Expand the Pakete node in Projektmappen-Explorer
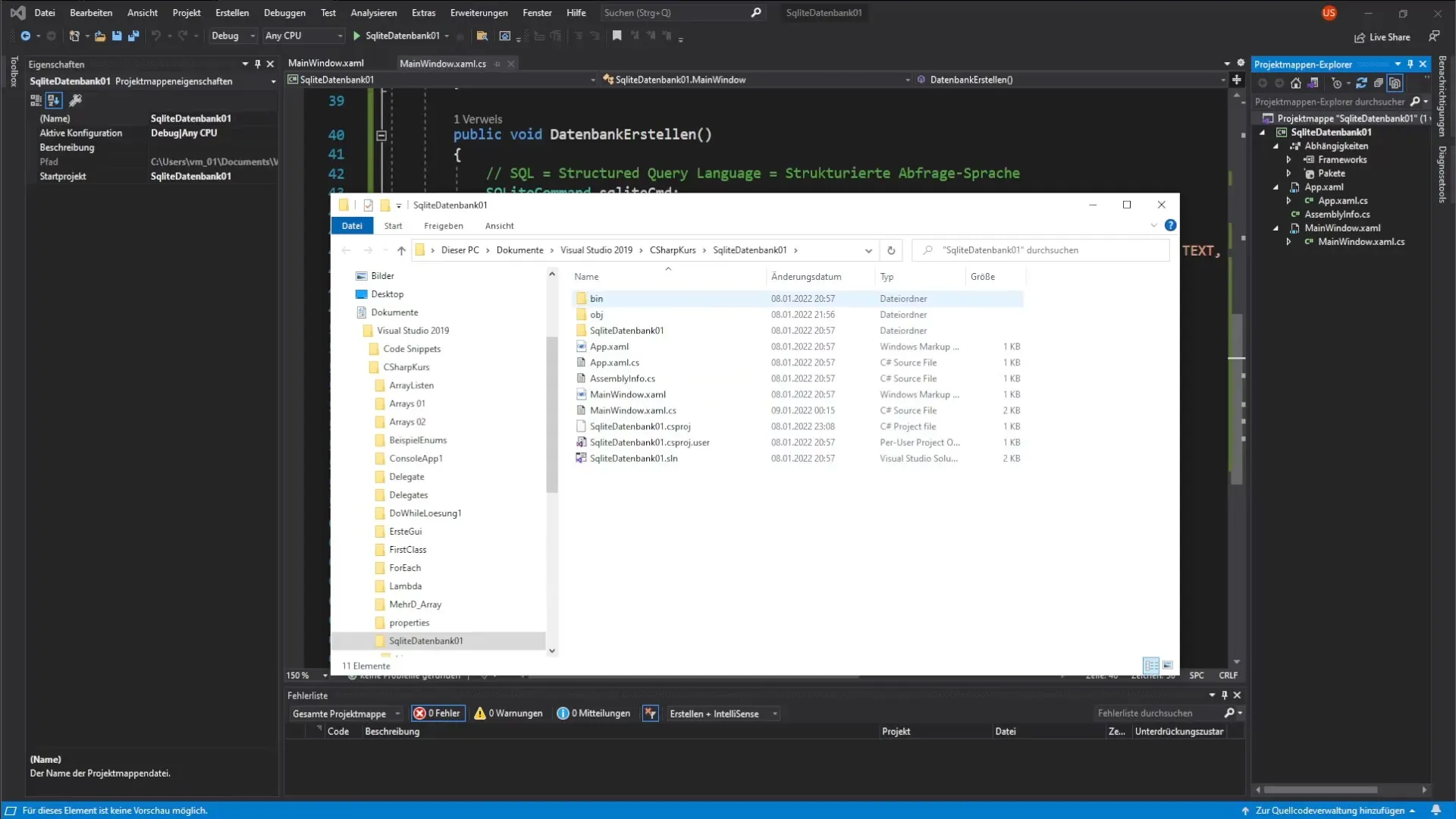Image resolution: width=1456 pixels, height=819 pixels. point(1288,174)
